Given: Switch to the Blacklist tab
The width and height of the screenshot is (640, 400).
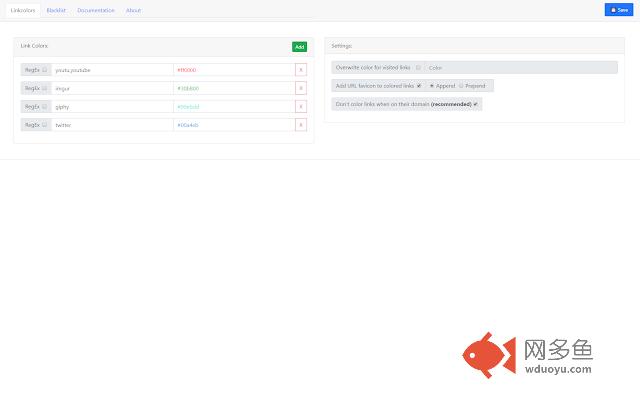Looking at the screenshot, I should coord(56,10).
